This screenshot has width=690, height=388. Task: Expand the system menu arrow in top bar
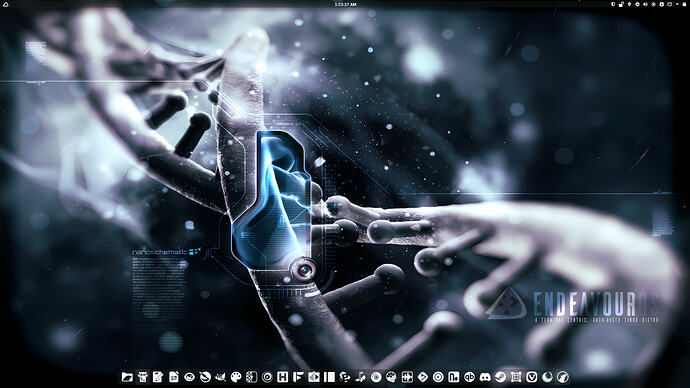click(x=677, y=4)
